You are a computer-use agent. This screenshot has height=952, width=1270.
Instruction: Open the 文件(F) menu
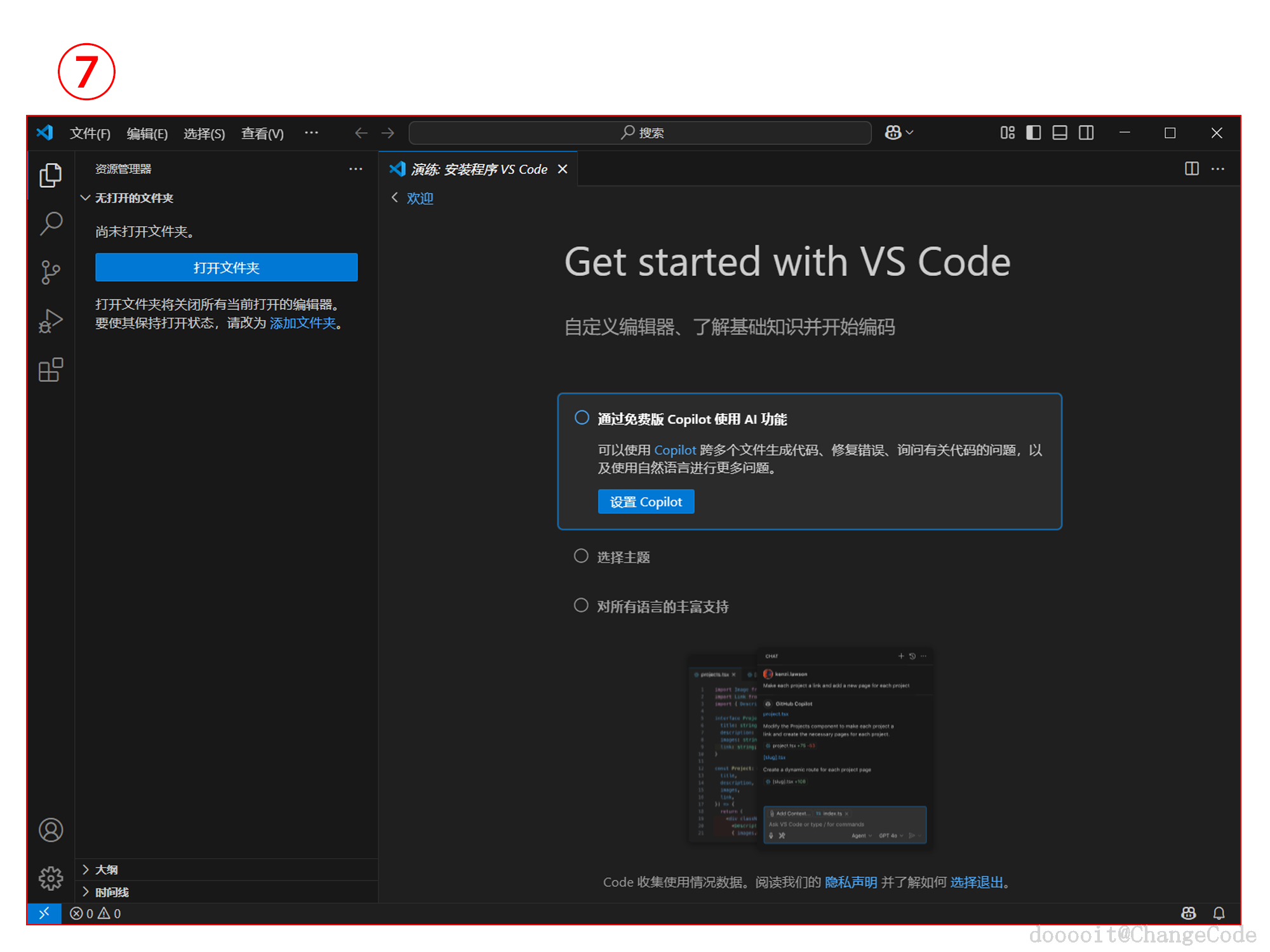[x=90, y=133]
